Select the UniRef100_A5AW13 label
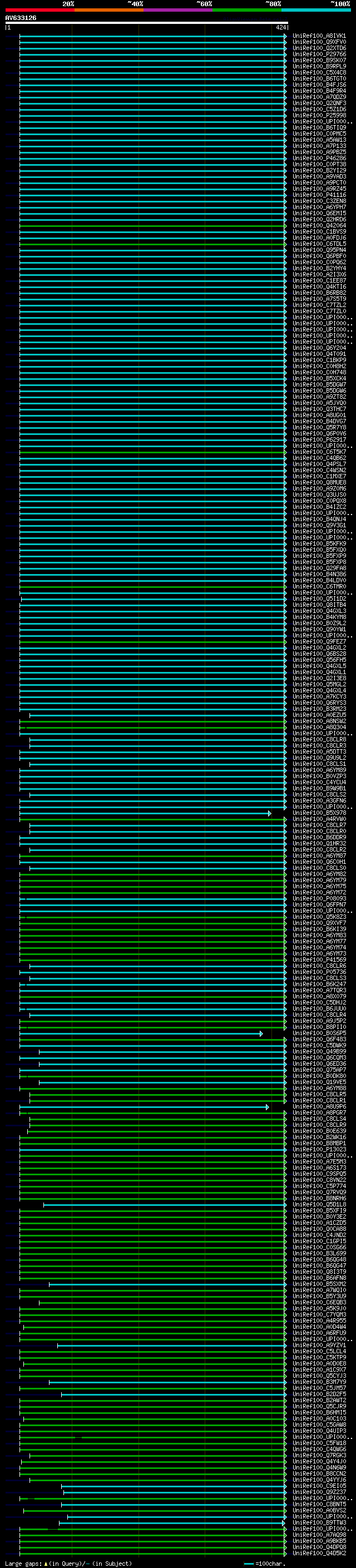Image resolution: width=356 pixels, height=1568 pixels. [x=319, y=140]
